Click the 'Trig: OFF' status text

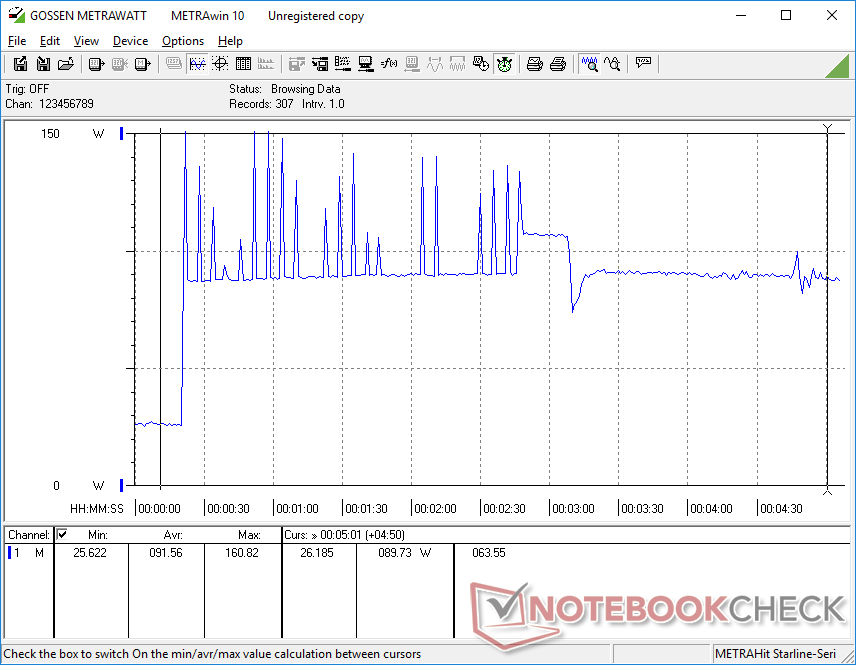[27, 89]
